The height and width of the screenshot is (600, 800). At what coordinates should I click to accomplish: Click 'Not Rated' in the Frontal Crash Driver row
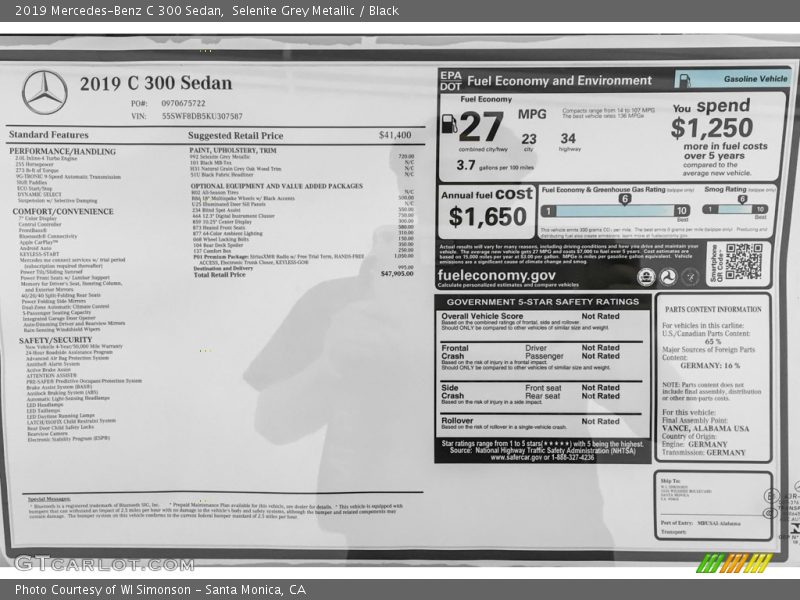601,348
